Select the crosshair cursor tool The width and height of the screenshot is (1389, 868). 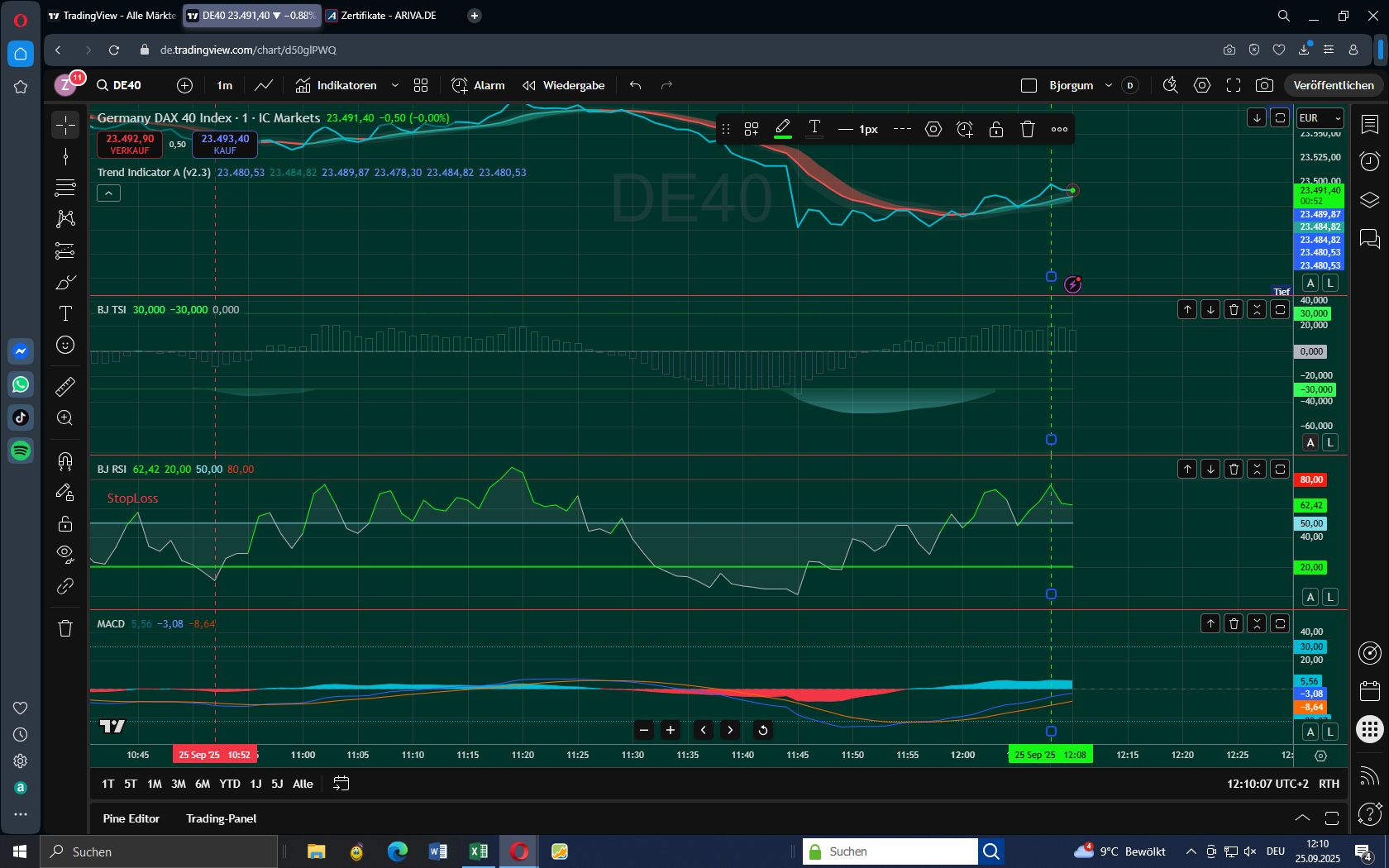point(64,125)
